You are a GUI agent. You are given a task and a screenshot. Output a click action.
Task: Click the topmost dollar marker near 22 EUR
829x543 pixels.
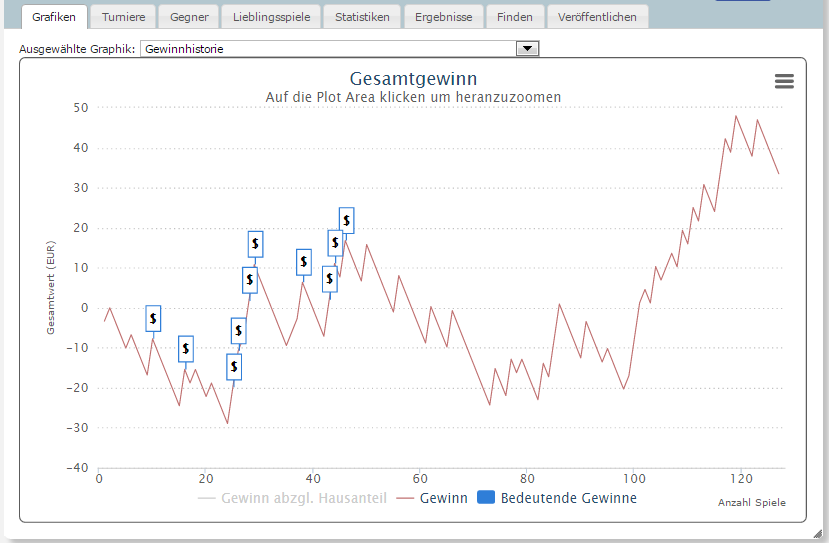point(346,220)
